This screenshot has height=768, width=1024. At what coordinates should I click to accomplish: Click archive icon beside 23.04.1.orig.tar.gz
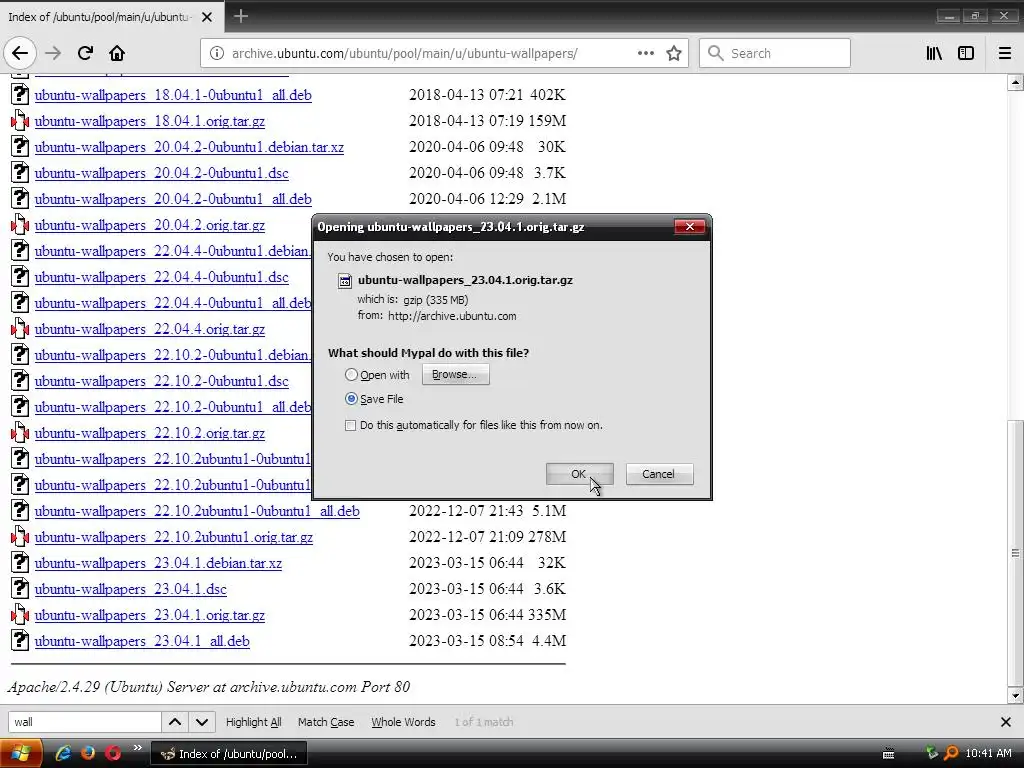(20, 615)
